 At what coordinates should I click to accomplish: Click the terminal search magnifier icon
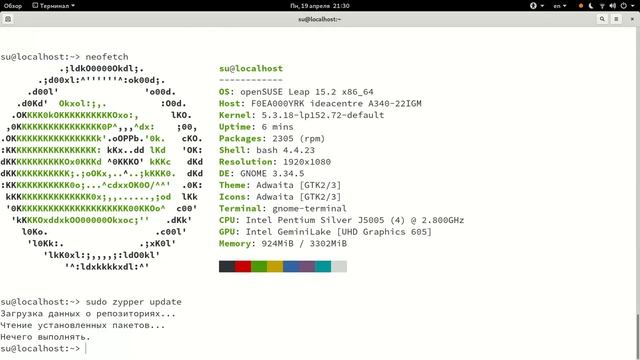click(x=602, y=19)
